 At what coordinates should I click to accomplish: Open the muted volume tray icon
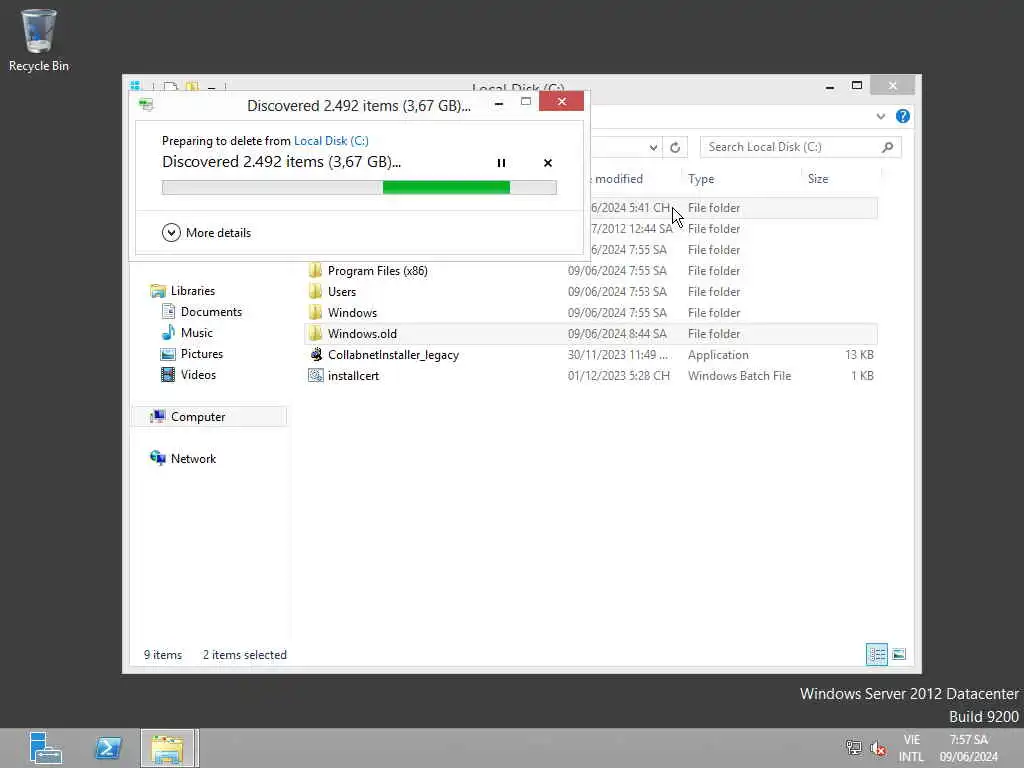pyautogui.click(x=878, y=748)
